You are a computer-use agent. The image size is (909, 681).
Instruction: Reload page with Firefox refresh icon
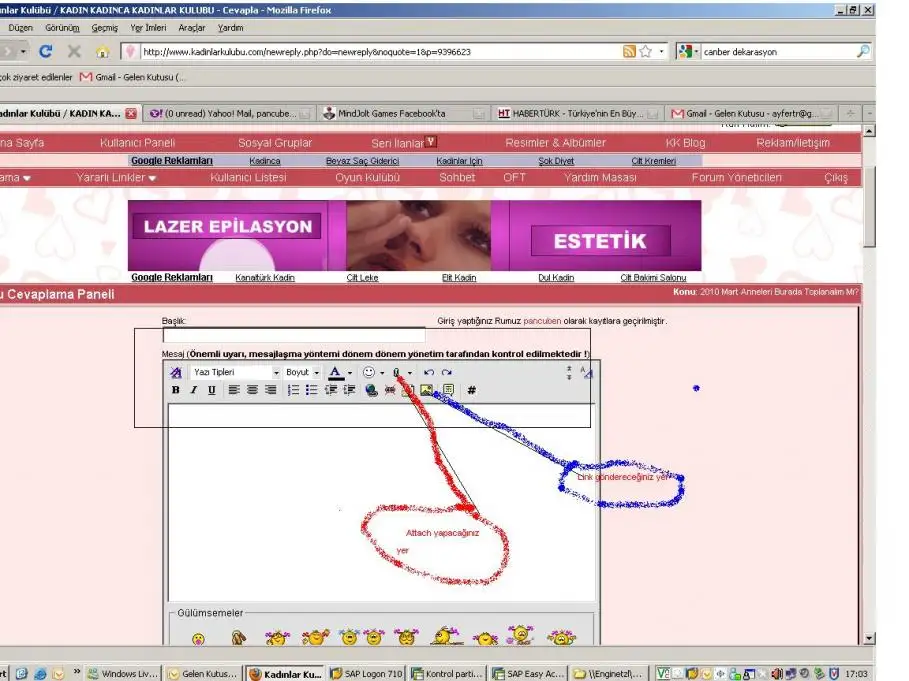[45, 51]
